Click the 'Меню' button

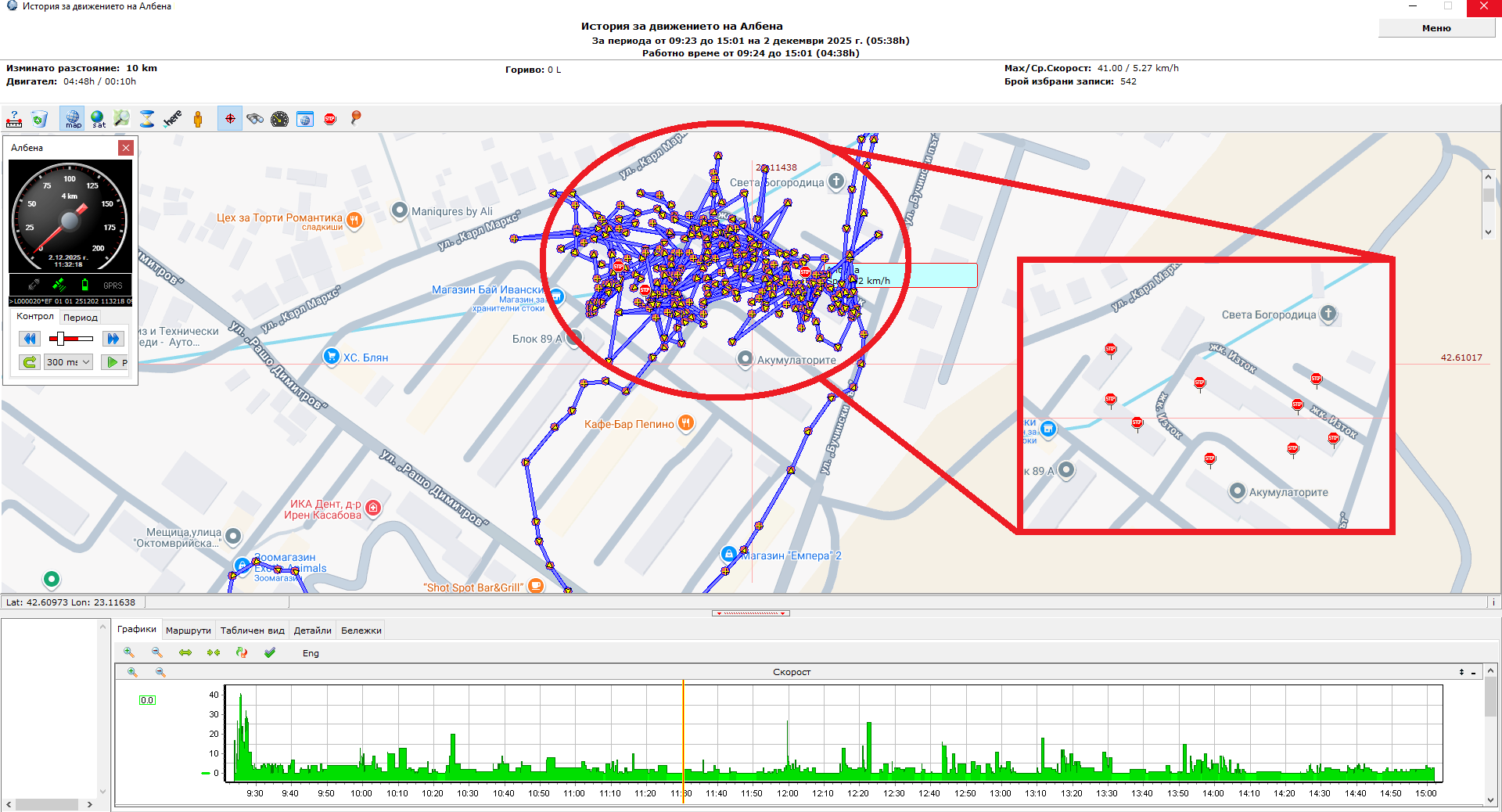pyautogui.click(x=1436, y=28)
